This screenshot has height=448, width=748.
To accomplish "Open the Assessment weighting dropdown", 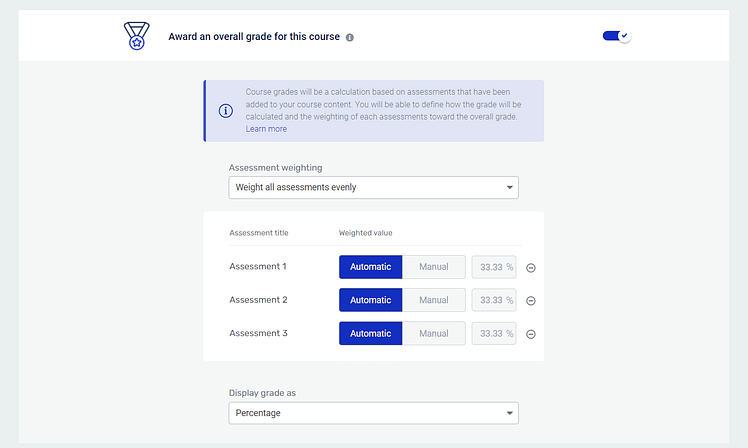I will pyautogui.click(x=373, y=187).
